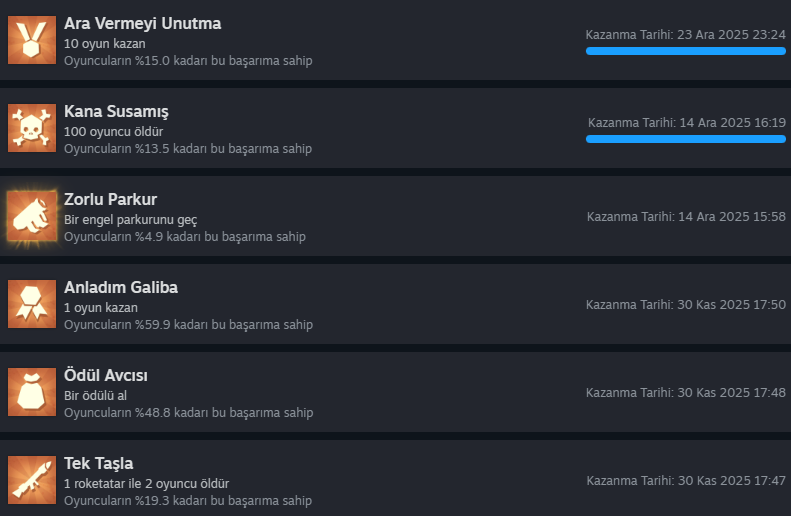
Task: Select the Ara Vermeyi Unutma title text
Action: [142, 24]
